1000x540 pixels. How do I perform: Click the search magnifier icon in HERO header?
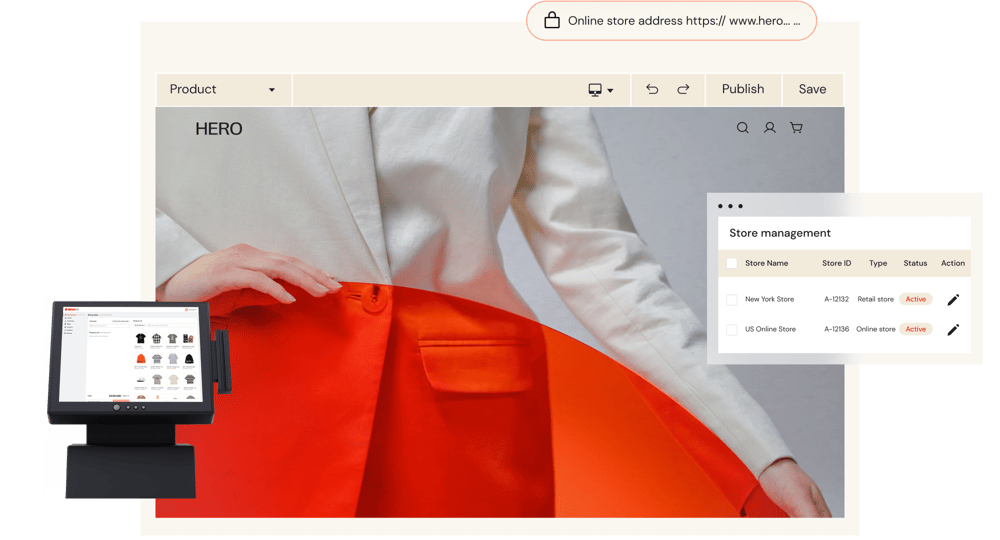pyautogui.click(x=742, y=128)
